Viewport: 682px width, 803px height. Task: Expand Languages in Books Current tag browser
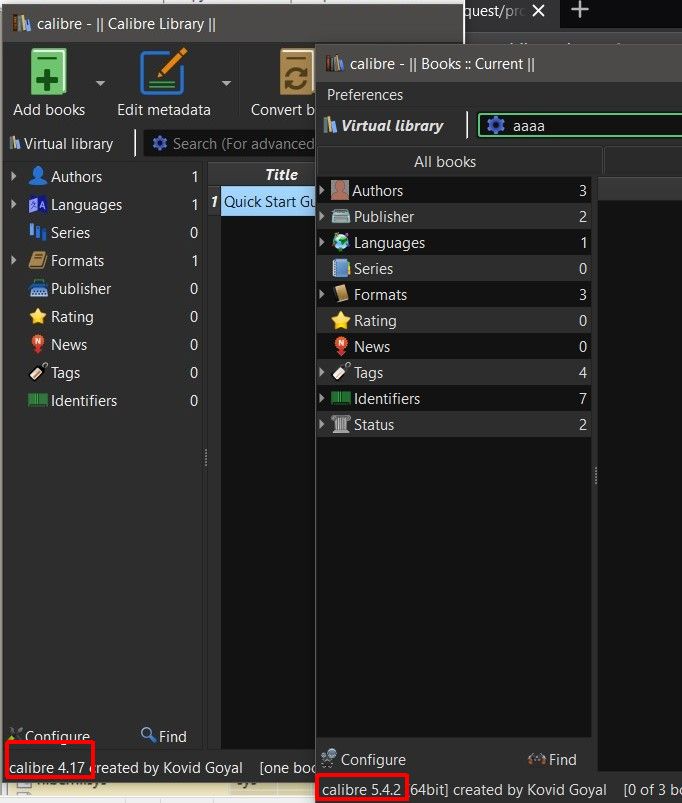click(322, 242)
